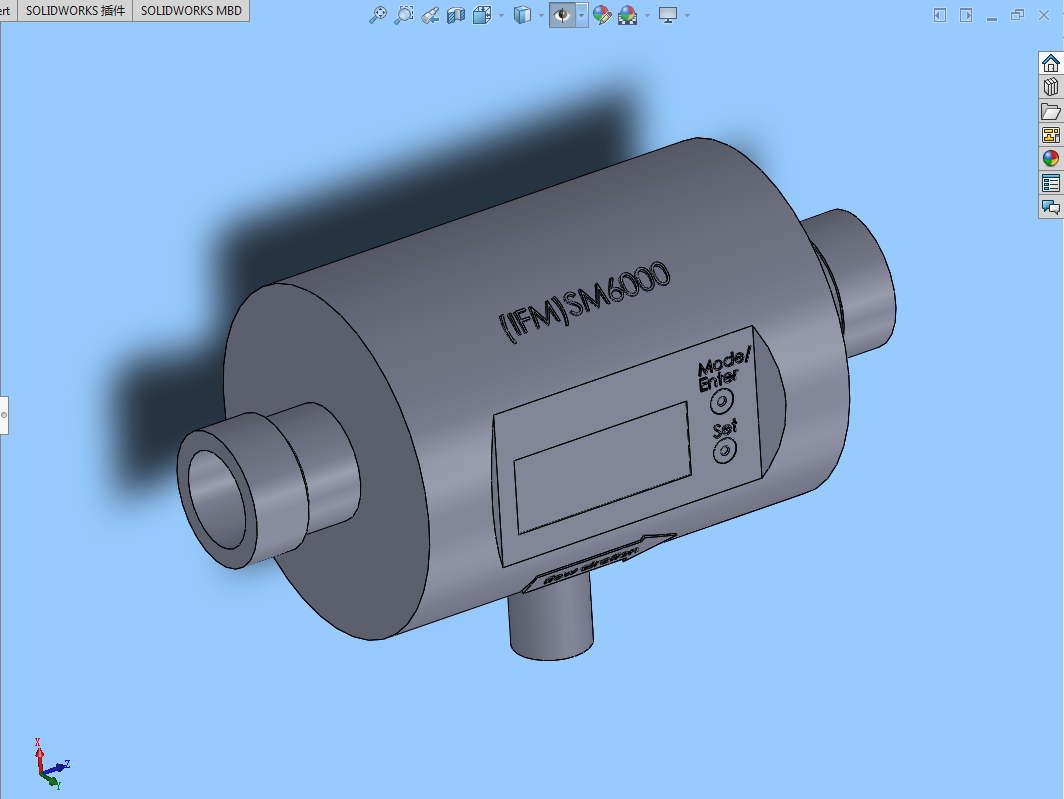Expand View Orientation dropdown arrow

coord(501,15)
